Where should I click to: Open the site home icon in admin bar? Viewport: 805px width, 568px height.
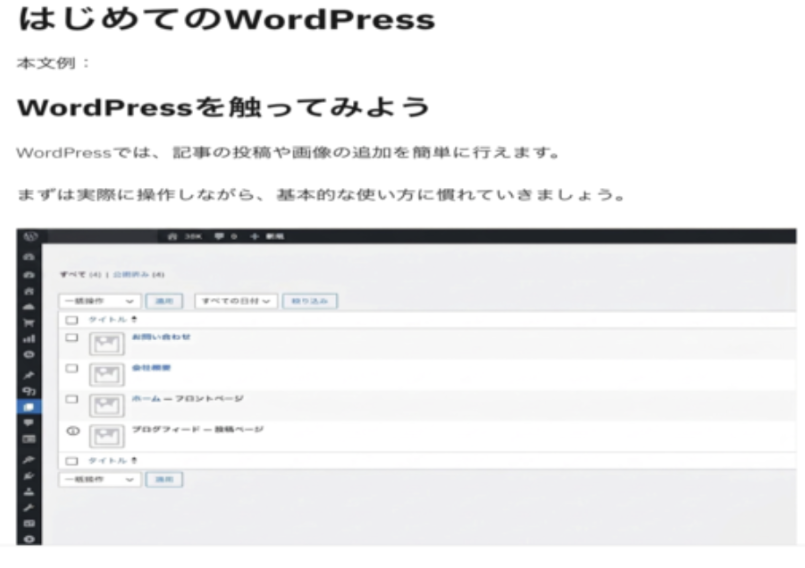[x=172, y=236]
